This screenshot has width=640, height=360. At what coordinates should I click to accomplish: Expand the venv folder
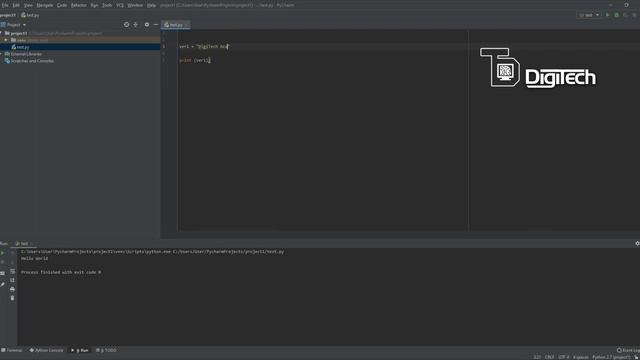coord(6,40)
